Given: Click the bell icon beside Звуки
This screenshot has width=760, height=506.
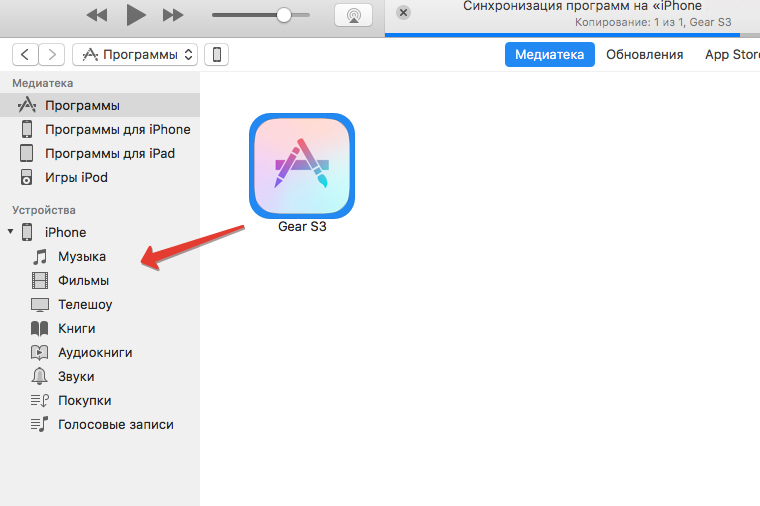Looking at the screenshot, I should click(x=39, y=376).
